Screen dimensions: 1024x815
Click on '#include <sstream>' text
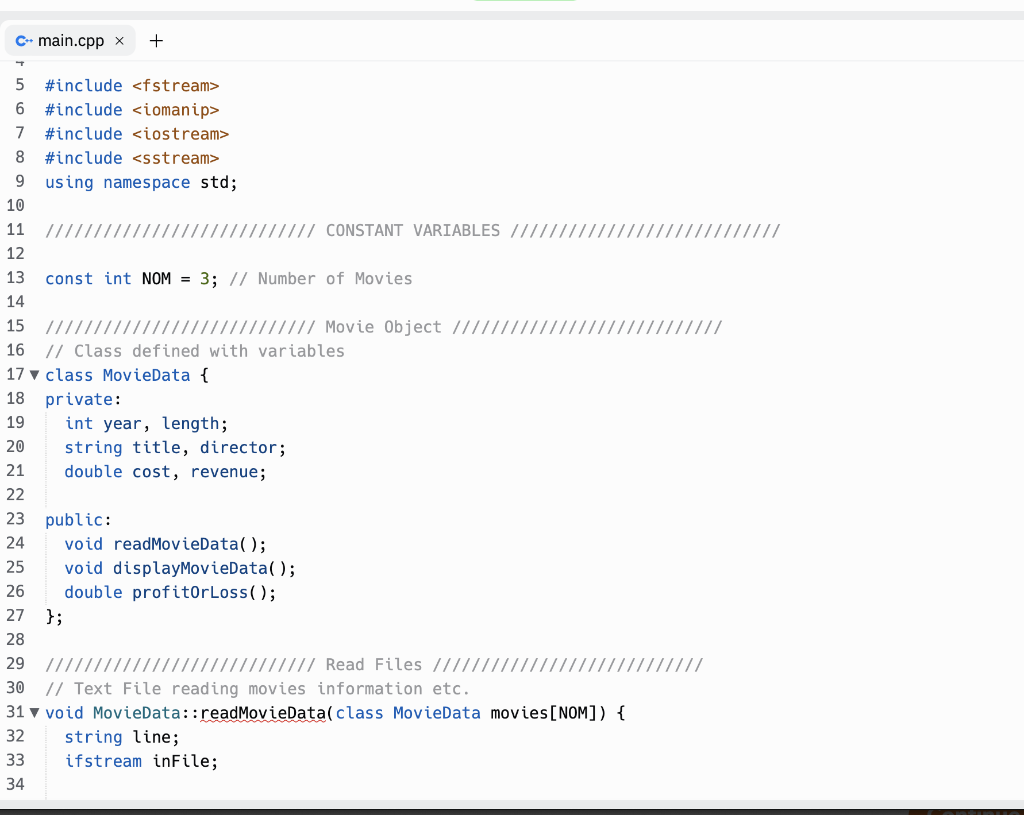[132, 158]
